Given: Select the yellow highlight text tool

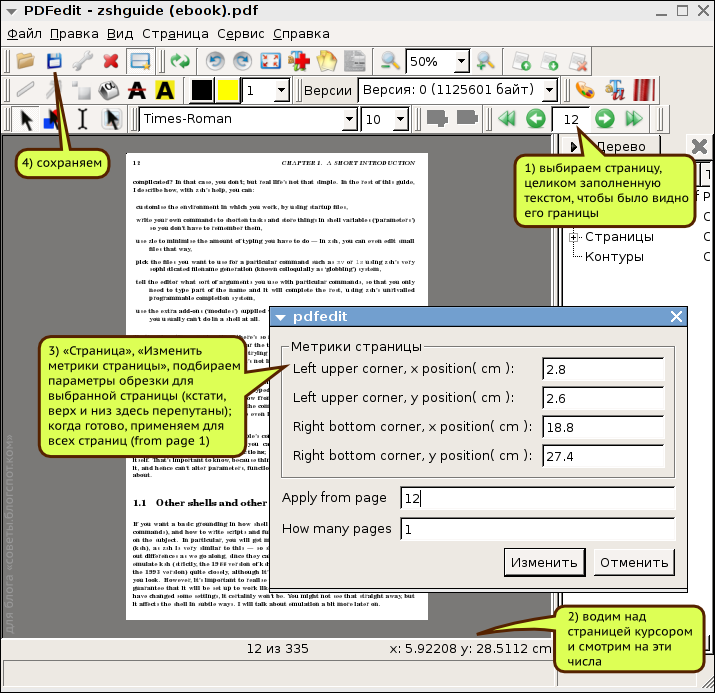Looking at the screenshot, I should tap(165, 90).
